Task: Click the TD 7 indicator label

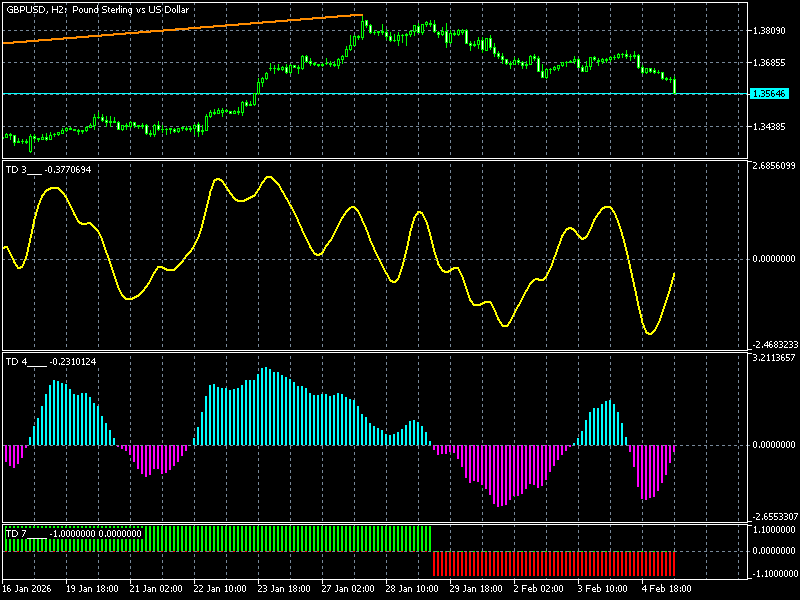Action: pos(73,534)
